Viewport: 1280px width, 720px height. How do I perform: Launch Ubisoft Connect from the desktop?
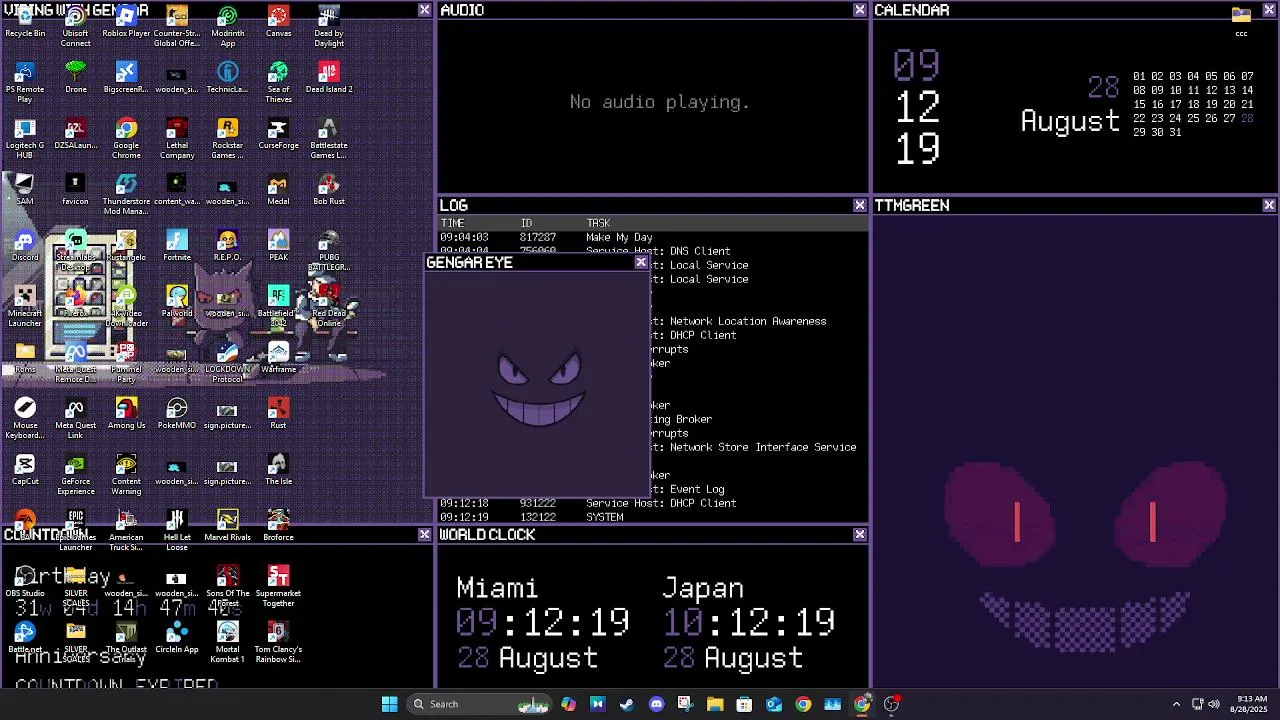75,27
